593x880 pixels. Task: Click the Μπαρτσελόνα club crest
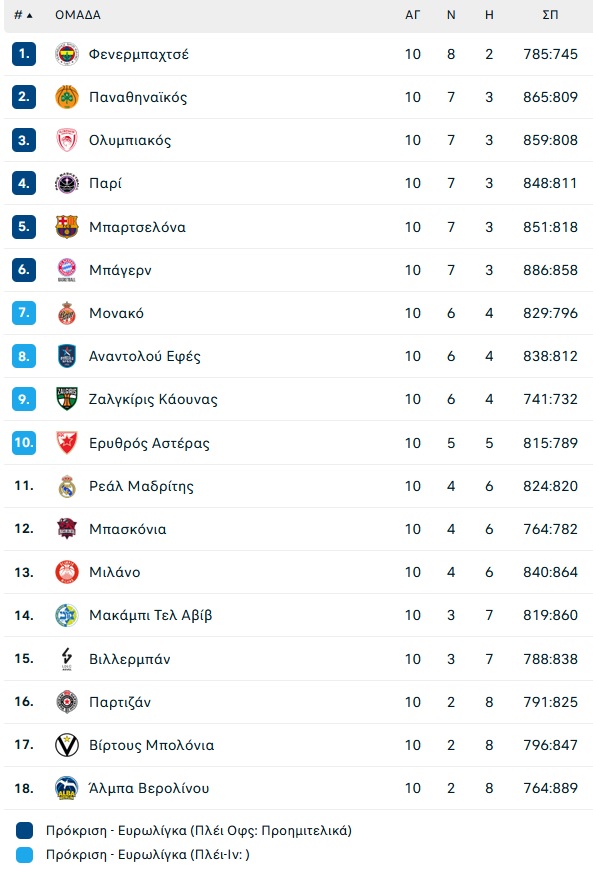(67, 227)
